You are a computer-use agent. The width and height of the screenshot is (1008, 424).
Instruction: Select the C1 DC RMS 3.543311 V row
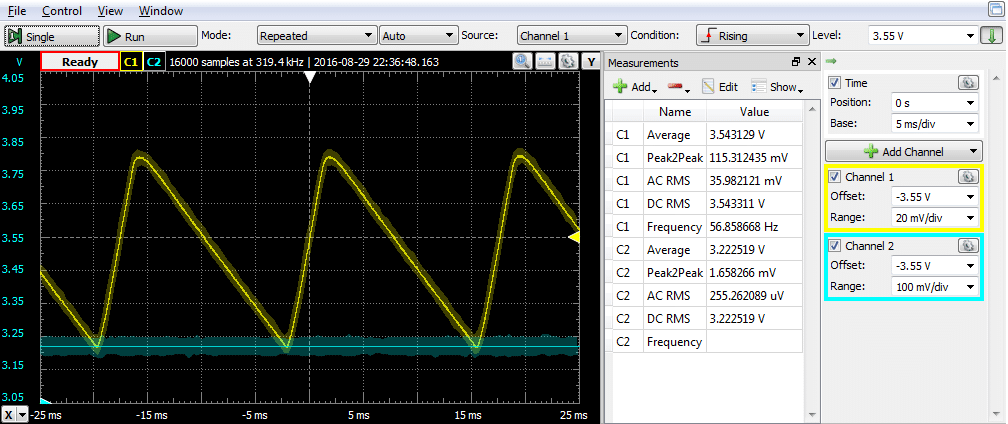[707, 204]
